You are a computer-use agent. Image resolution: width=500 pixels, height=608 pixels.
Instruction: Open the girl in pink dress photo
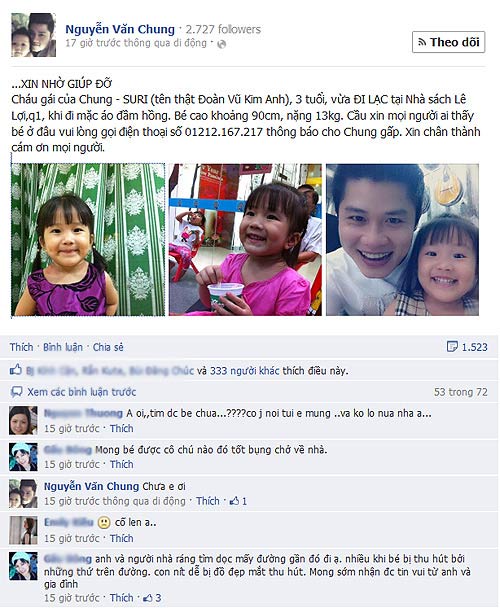click(245, 240)
